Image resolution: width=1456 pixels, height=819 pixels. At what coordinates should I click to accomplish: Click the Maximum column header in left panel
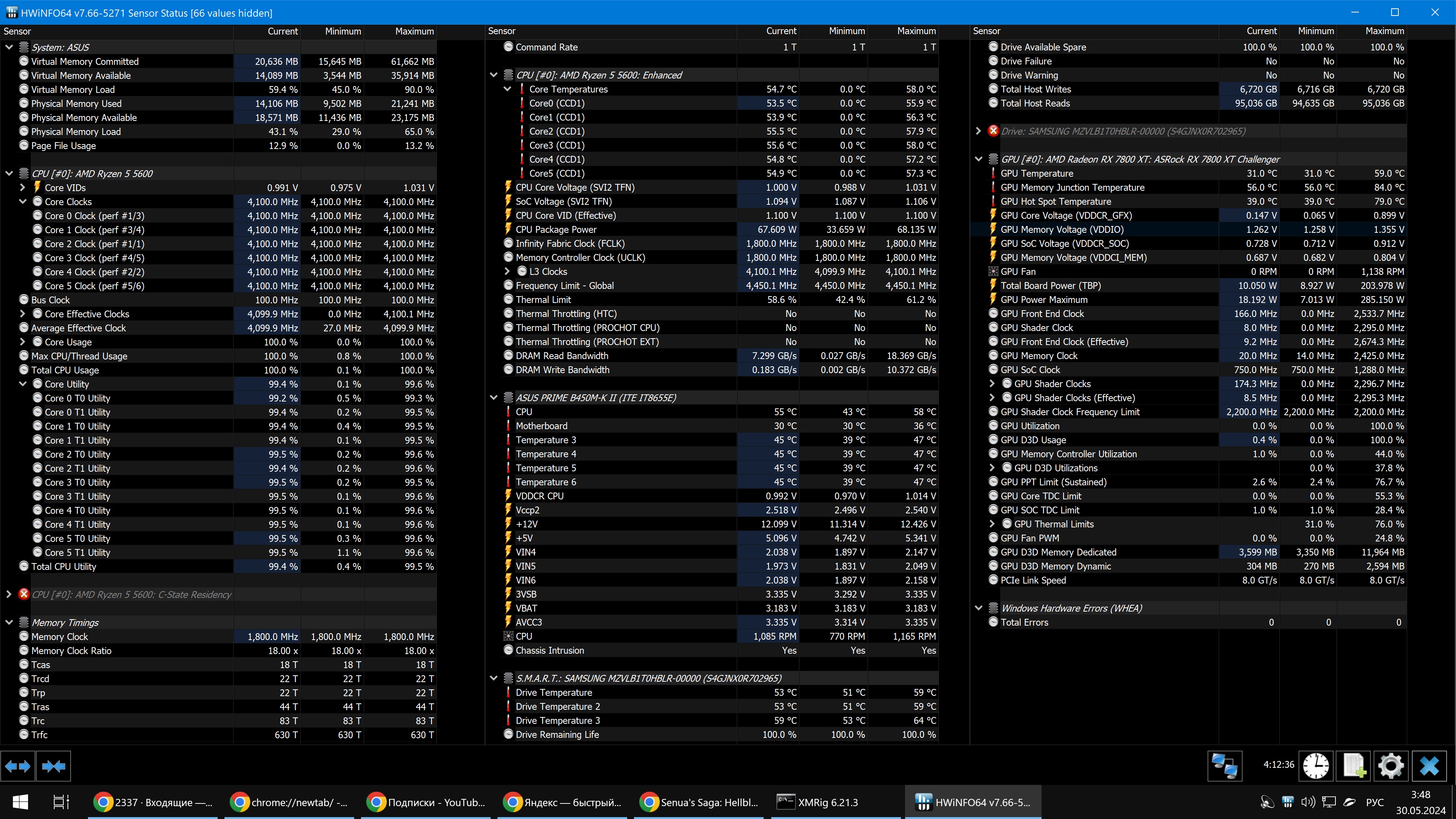coord(414,31)
